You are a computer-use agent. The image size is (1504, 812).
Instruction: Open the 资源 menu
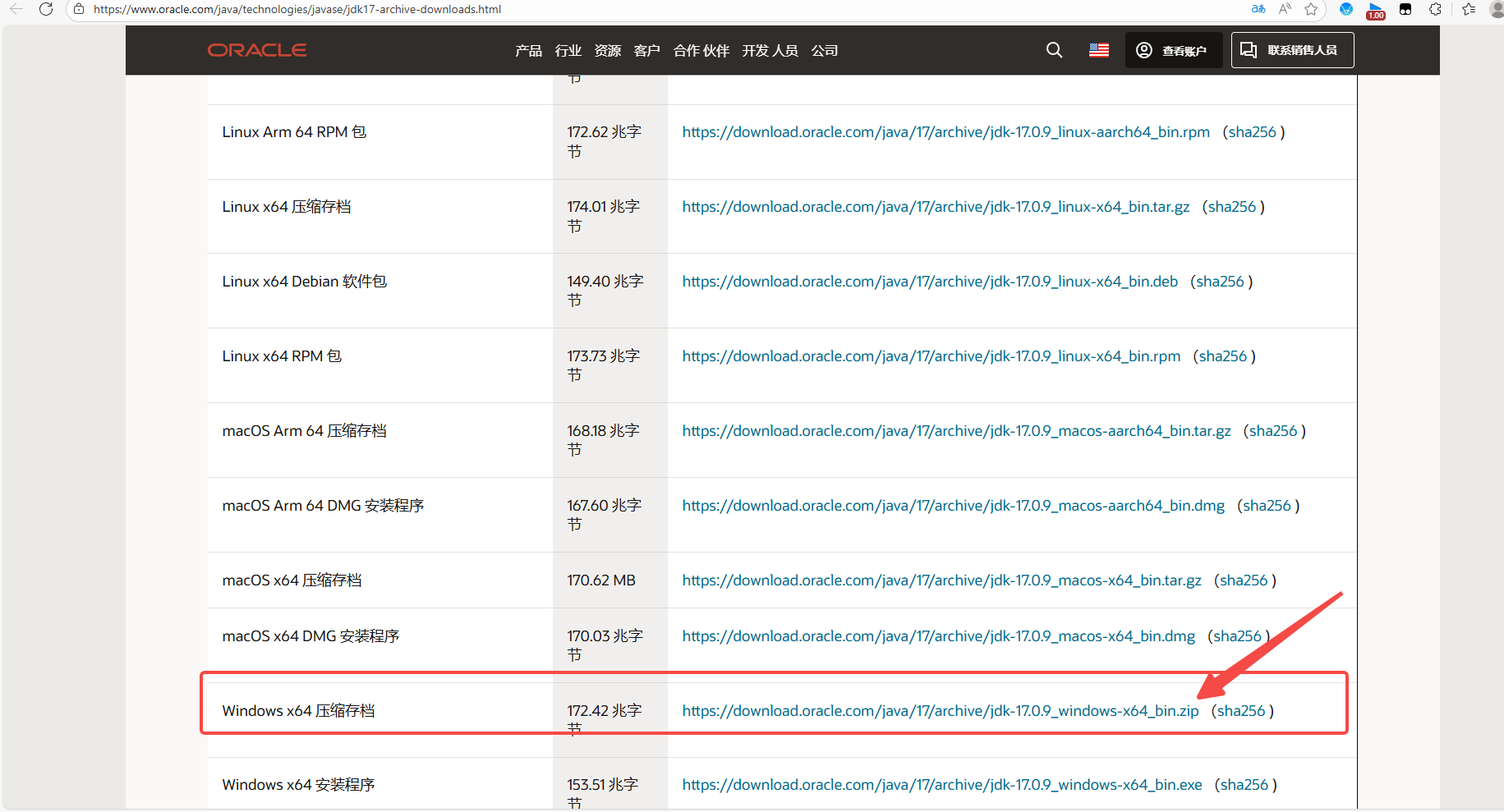[x=608, y=50]
